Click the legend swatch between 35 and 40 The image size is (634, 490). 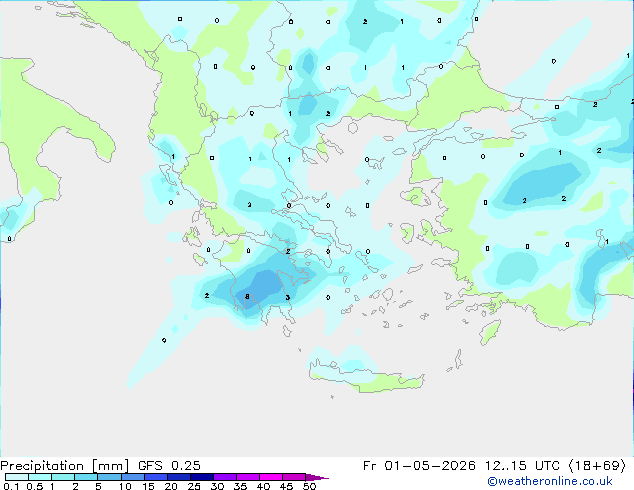tap(248, 477)
